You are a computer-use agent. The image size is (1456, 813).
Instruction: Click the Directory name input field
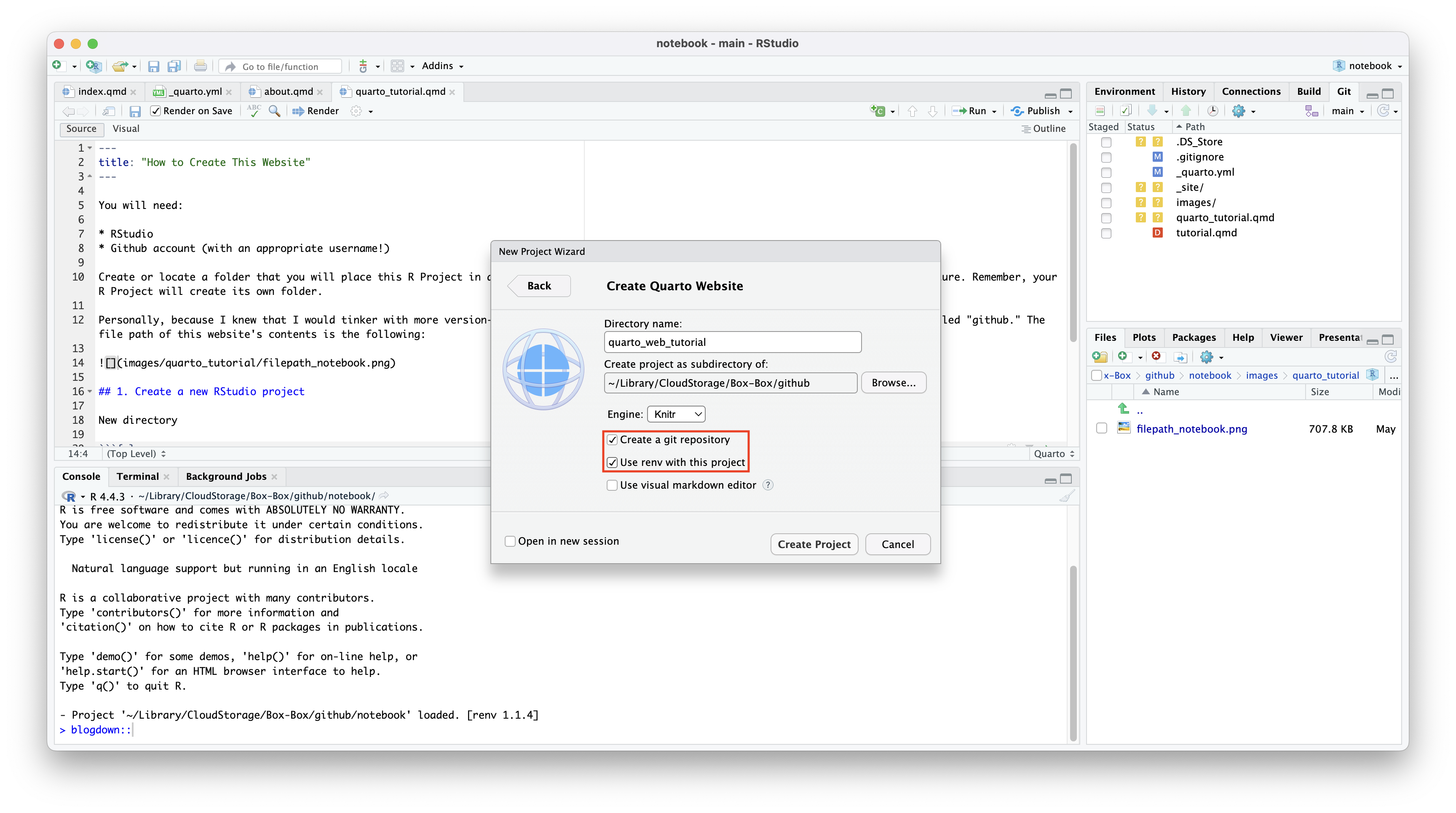coord(733,342)
